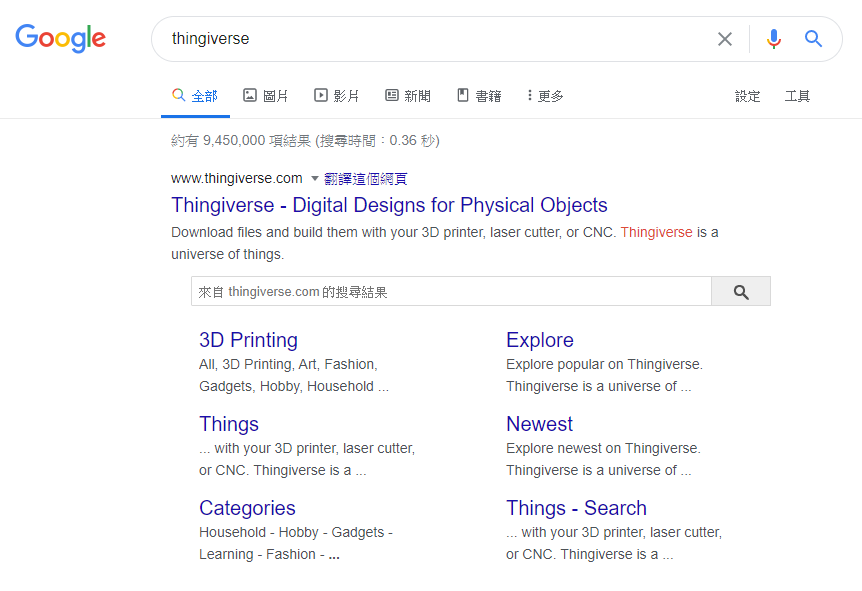Expand the 更多 menu
Screen dimensions: 862x591
(x=545, y=96)
